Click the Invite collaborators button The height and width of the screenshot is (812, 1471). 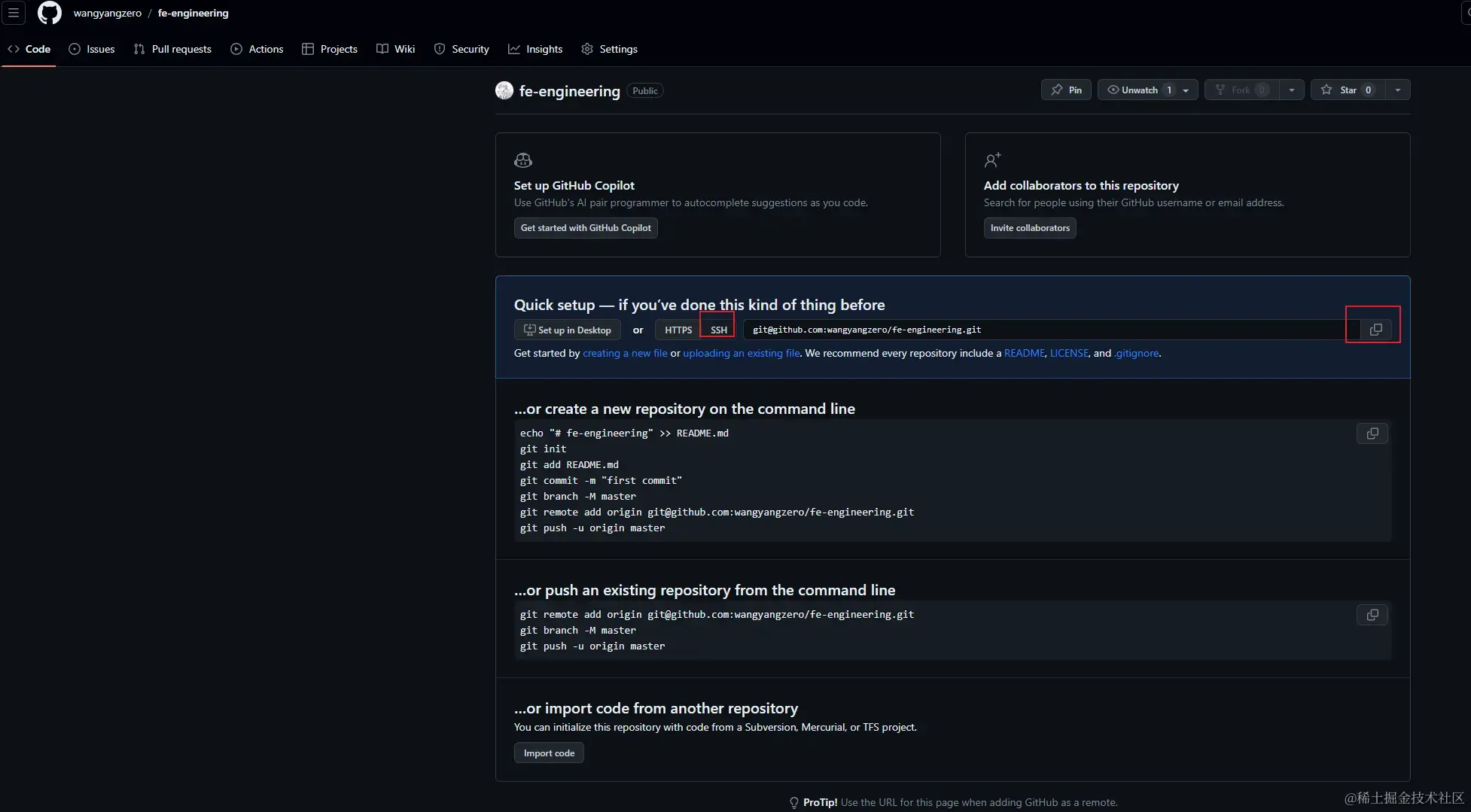1030,228
